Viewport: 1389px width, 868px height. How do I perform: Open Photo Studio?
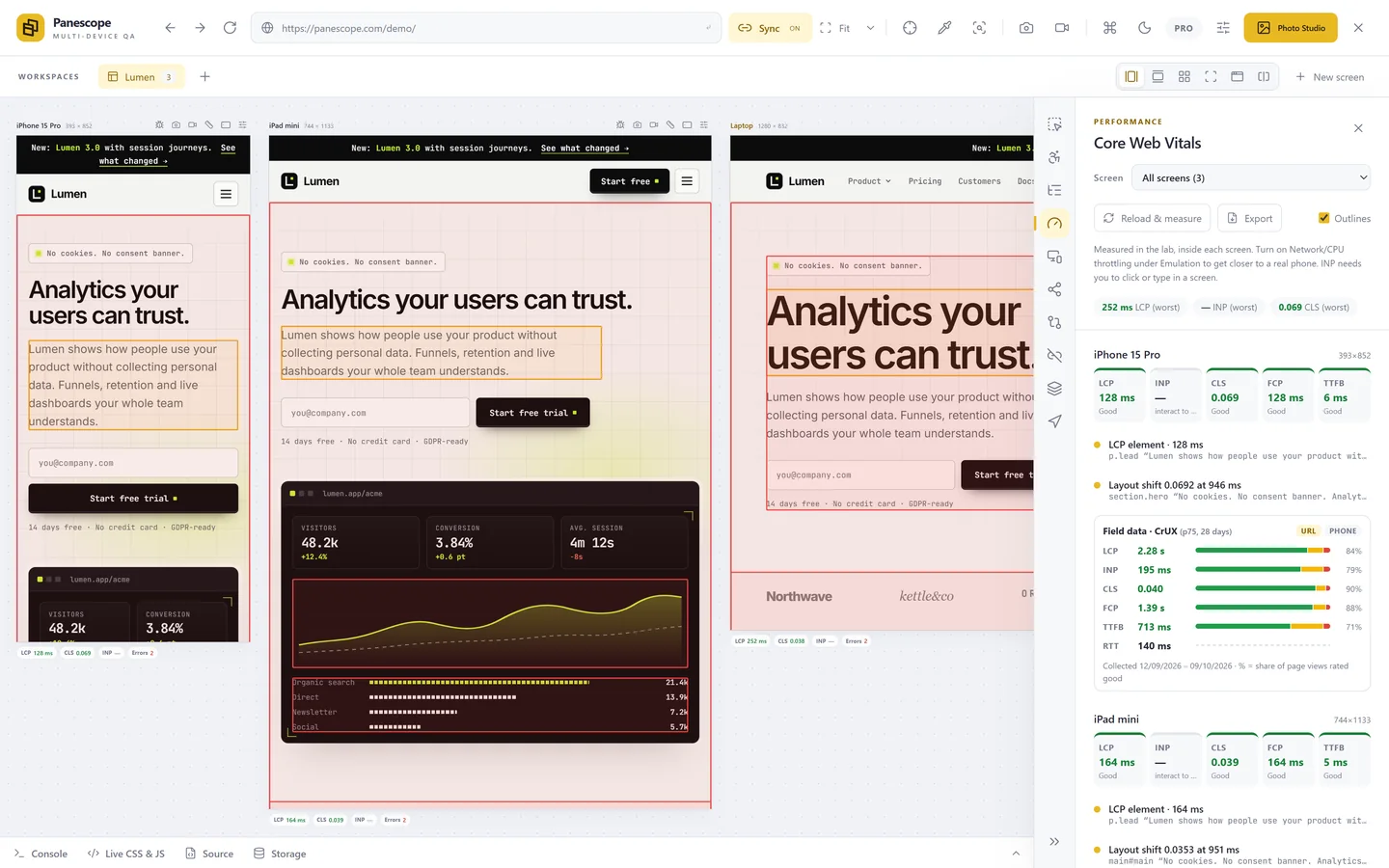[x=1291, y=28]
